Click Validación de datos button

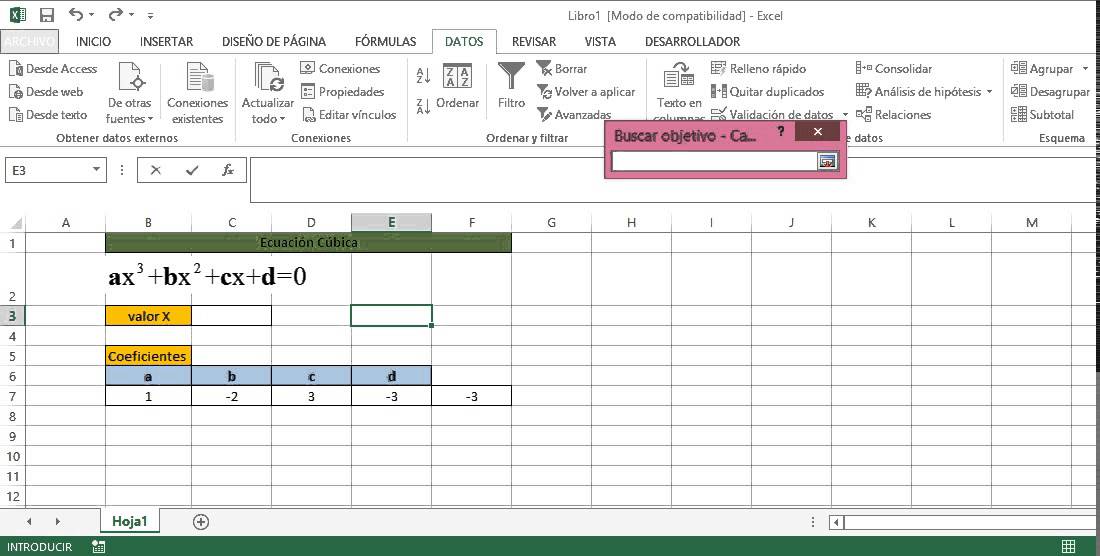(772, 115)
